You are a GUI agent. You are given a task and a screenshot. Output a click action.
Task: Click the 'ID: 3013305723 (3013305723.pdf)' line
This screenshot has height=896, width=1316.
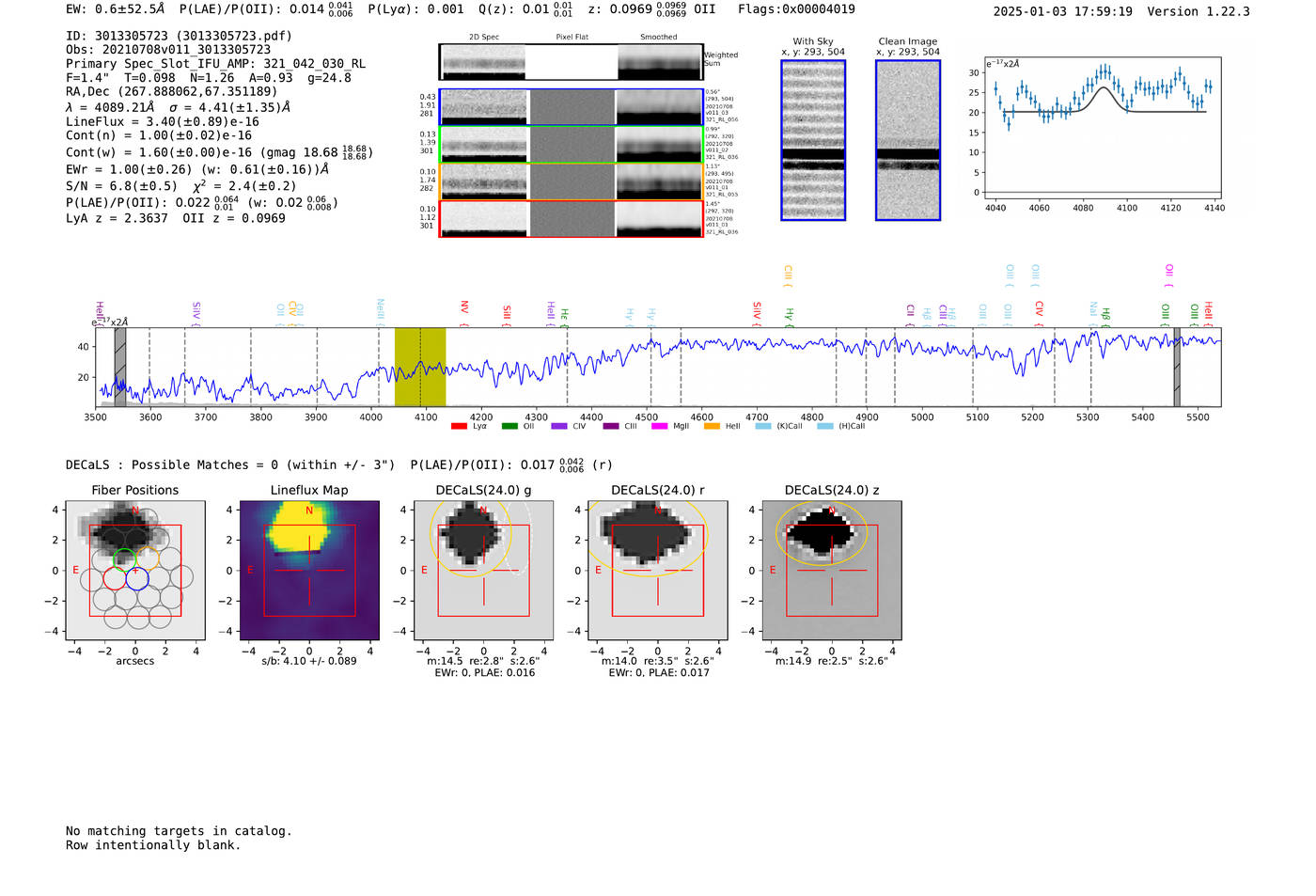(x=179, y=36)
